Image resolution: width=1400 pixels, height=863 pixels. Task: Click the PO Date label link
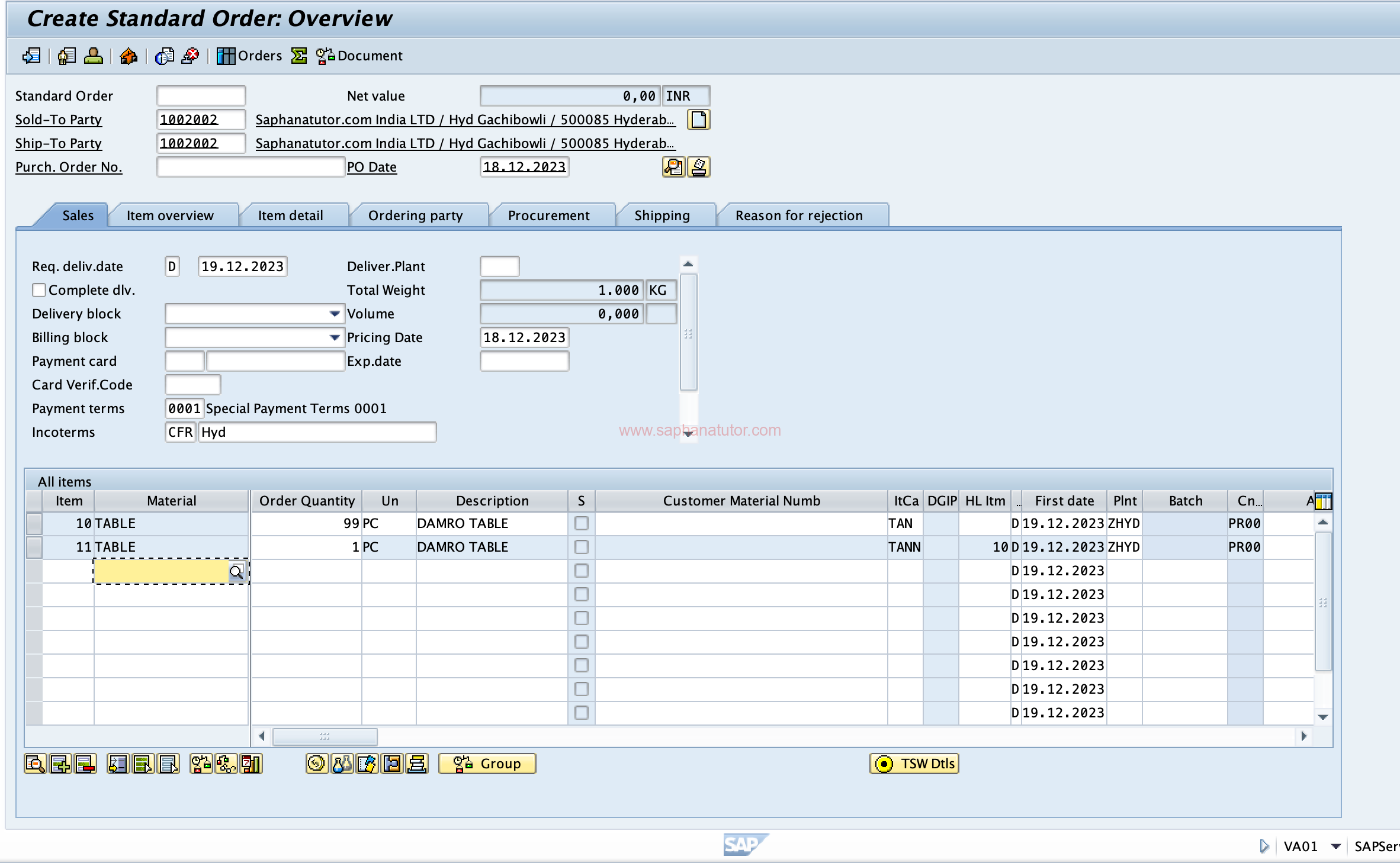[x=372, y=167]
